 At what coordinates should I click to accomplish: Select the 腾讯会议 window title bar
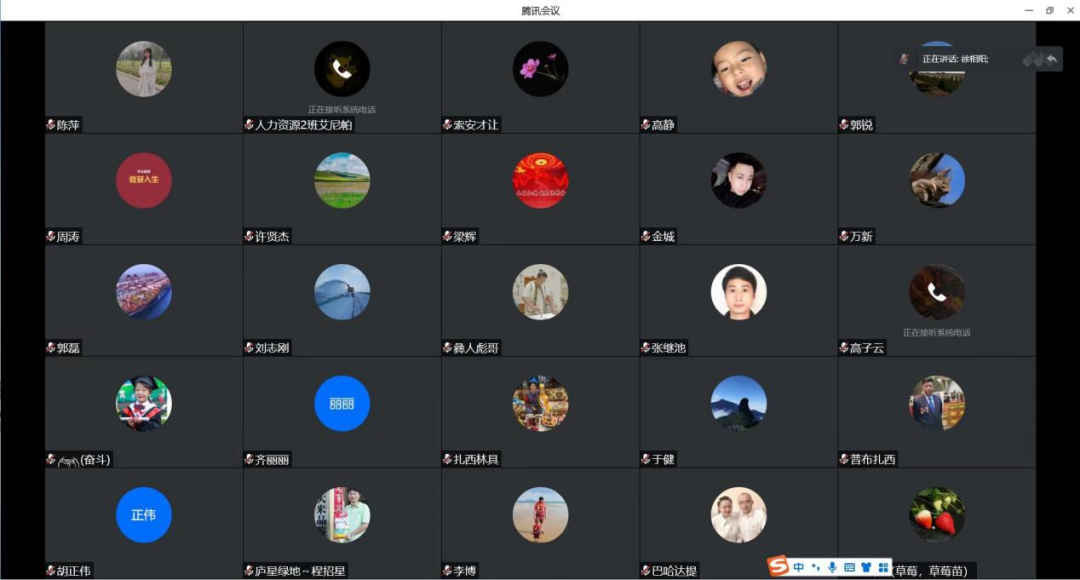pos(540,10)
